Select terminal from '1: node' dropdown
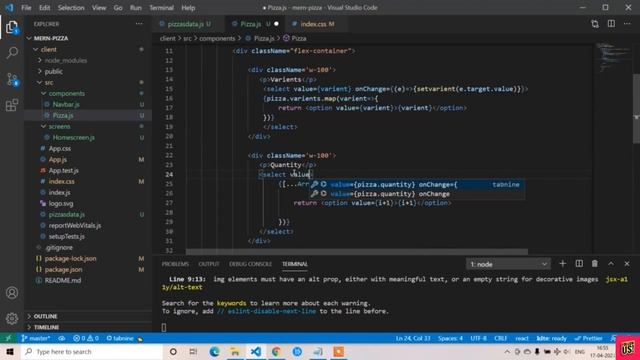 tap(508, 264)
